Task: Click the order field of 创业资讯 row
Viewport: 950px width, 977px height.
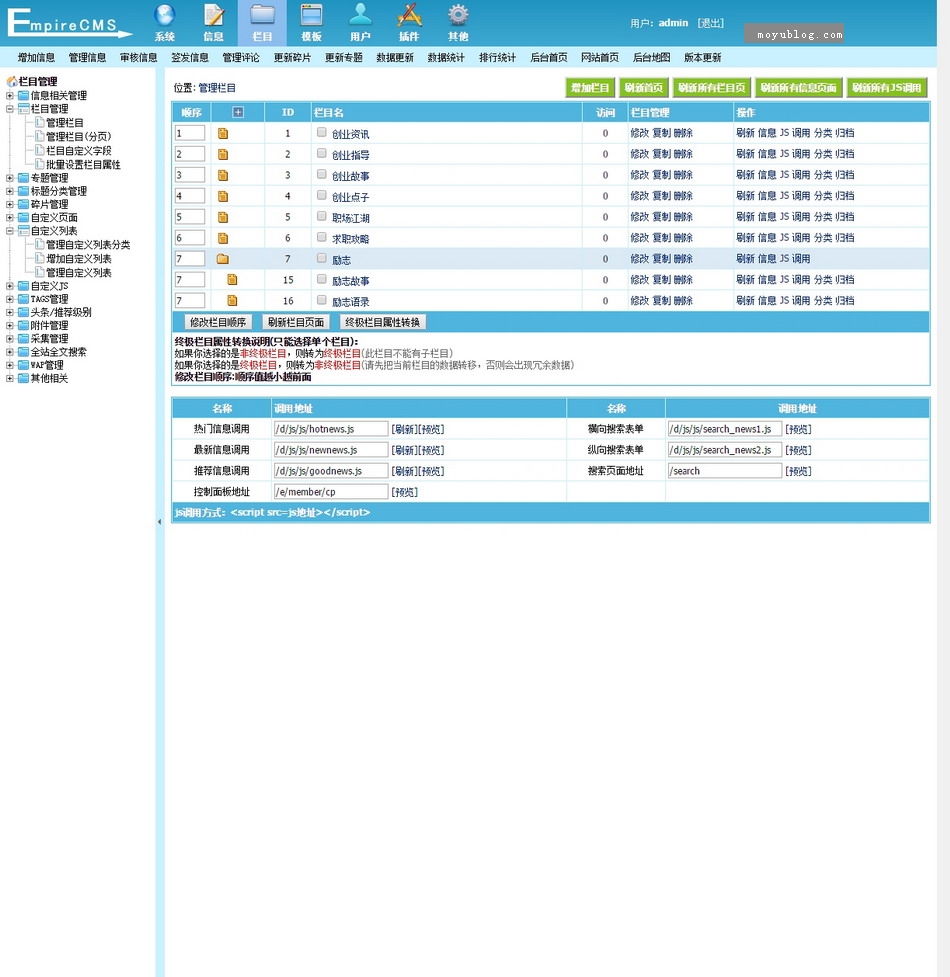Action: pyautogui.click(x=190, y=133)
